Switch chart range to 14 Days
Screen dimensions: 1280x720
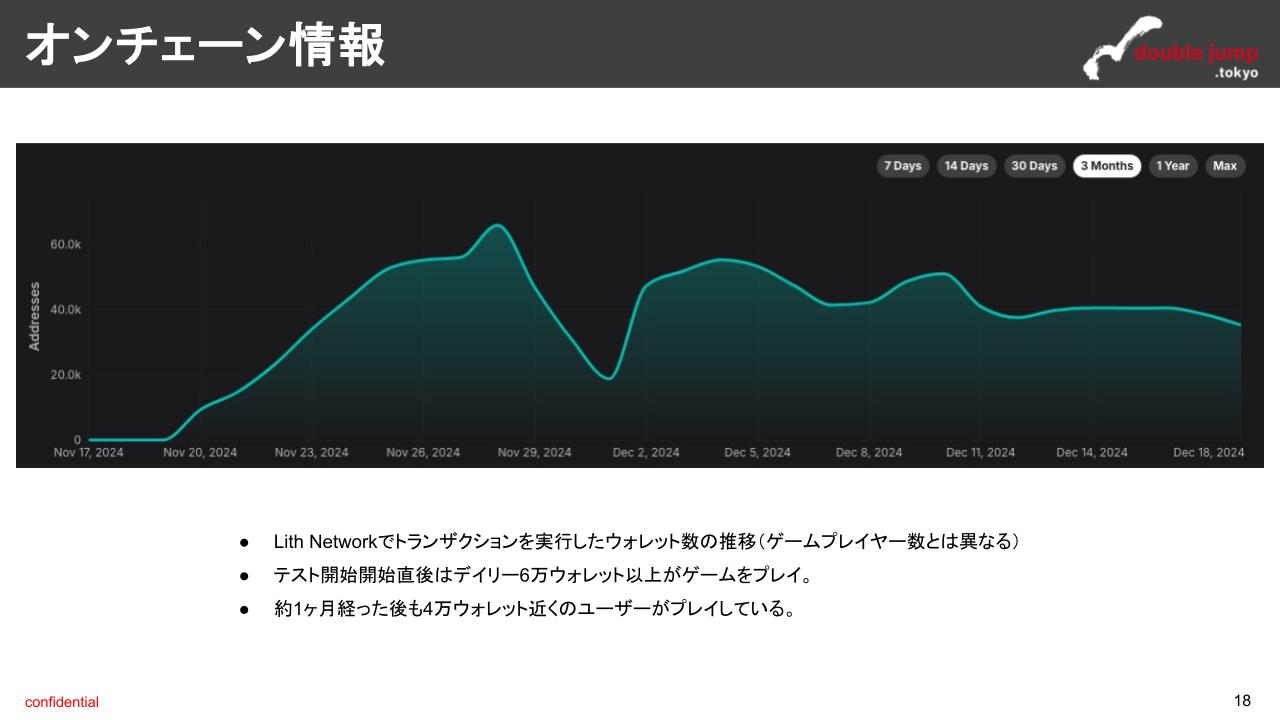(966, 166)
